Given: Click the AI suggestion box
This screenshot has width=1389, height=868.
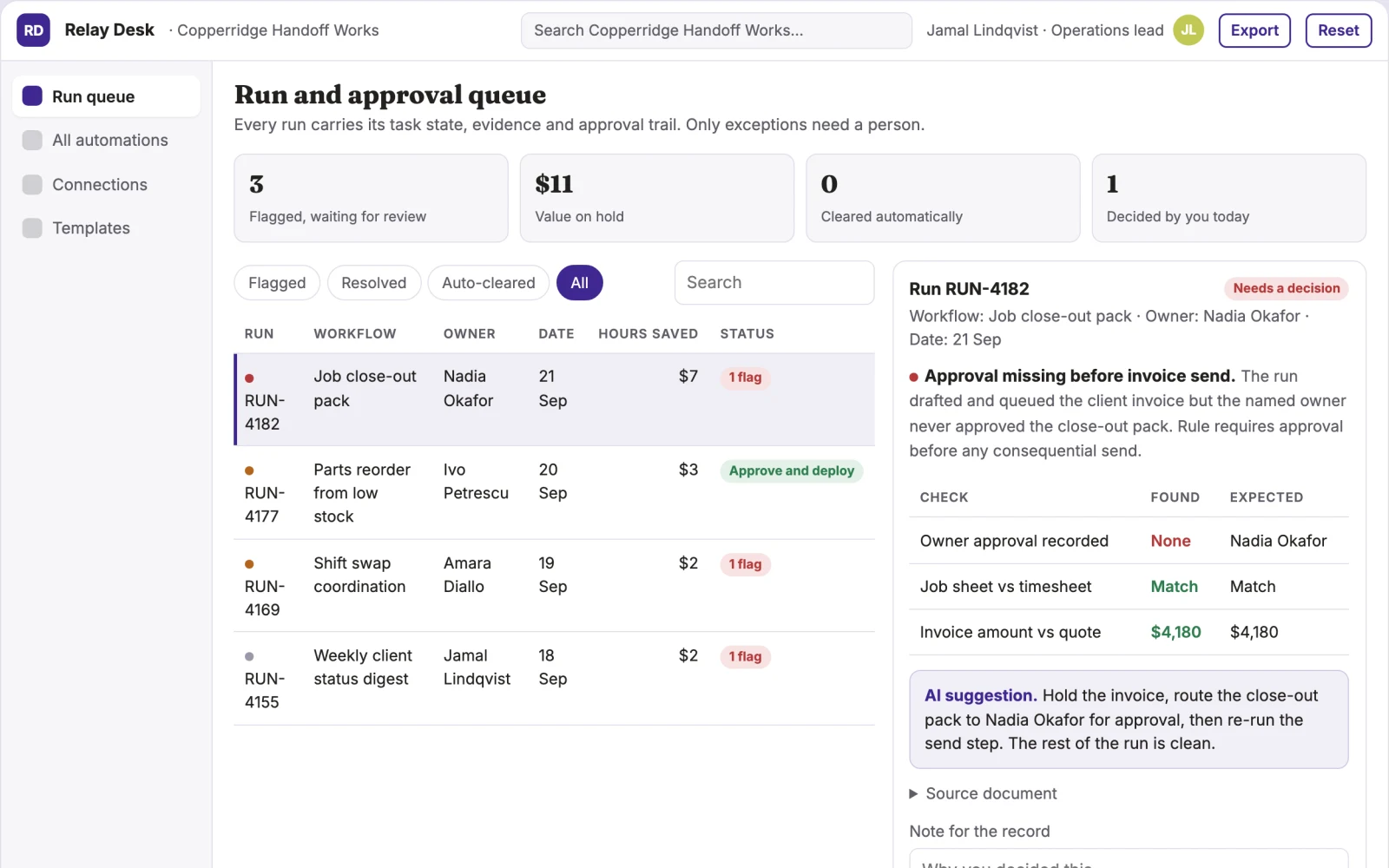Looking at the screenshot, I should [1129, 720].
